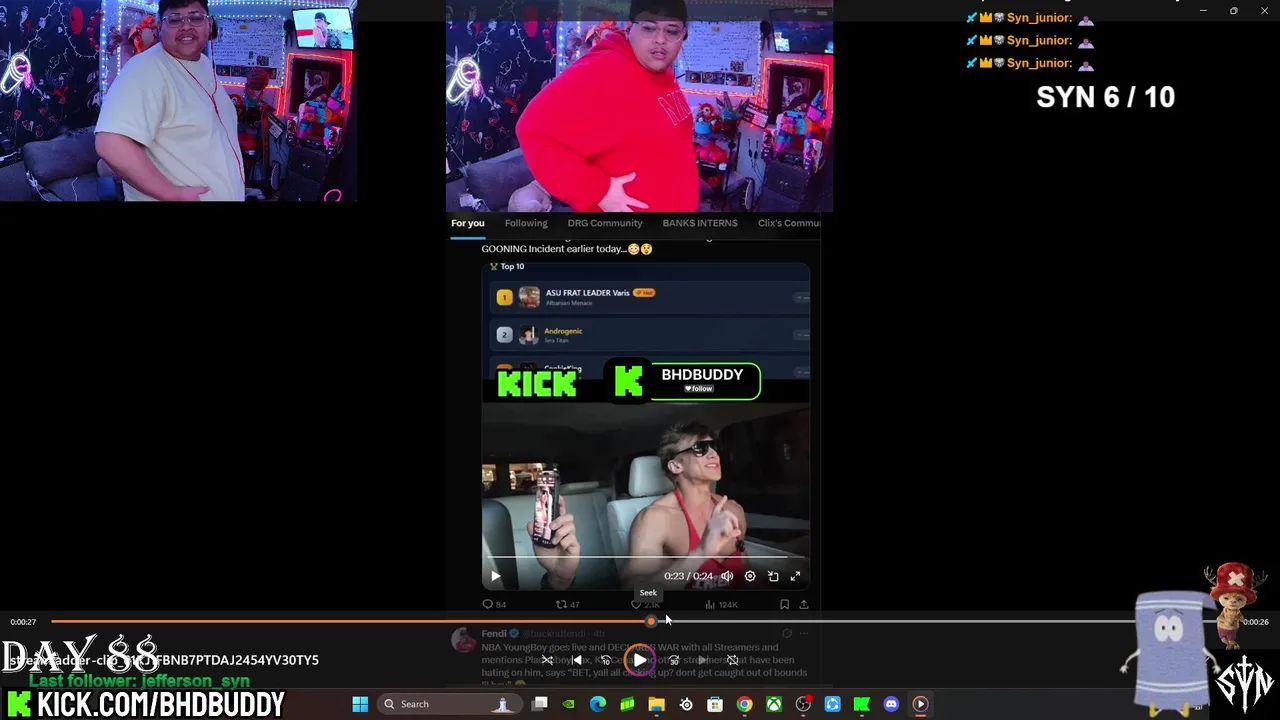Viewport: 1280px width, 720px height.
Task: Click the orange seek slider handle
Action: 651,621
